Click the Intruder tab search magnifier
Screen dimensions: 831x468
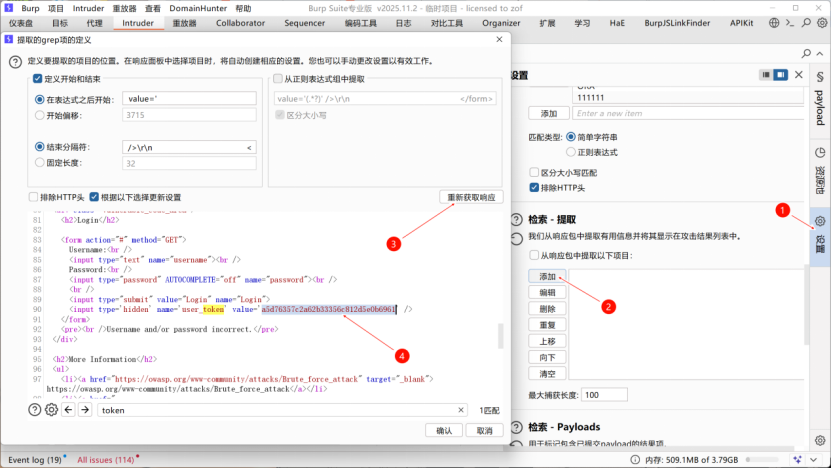pyautogui.click(x=806, y=53)
